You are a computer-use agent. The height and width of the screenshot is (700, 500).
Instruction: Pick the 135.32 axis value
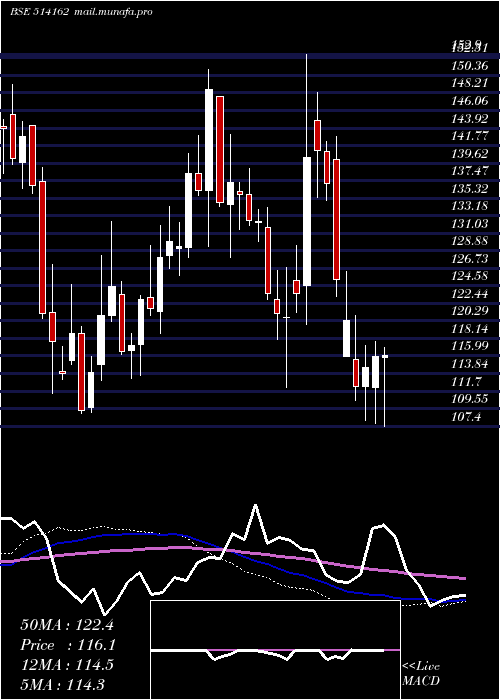coord(469,188)
